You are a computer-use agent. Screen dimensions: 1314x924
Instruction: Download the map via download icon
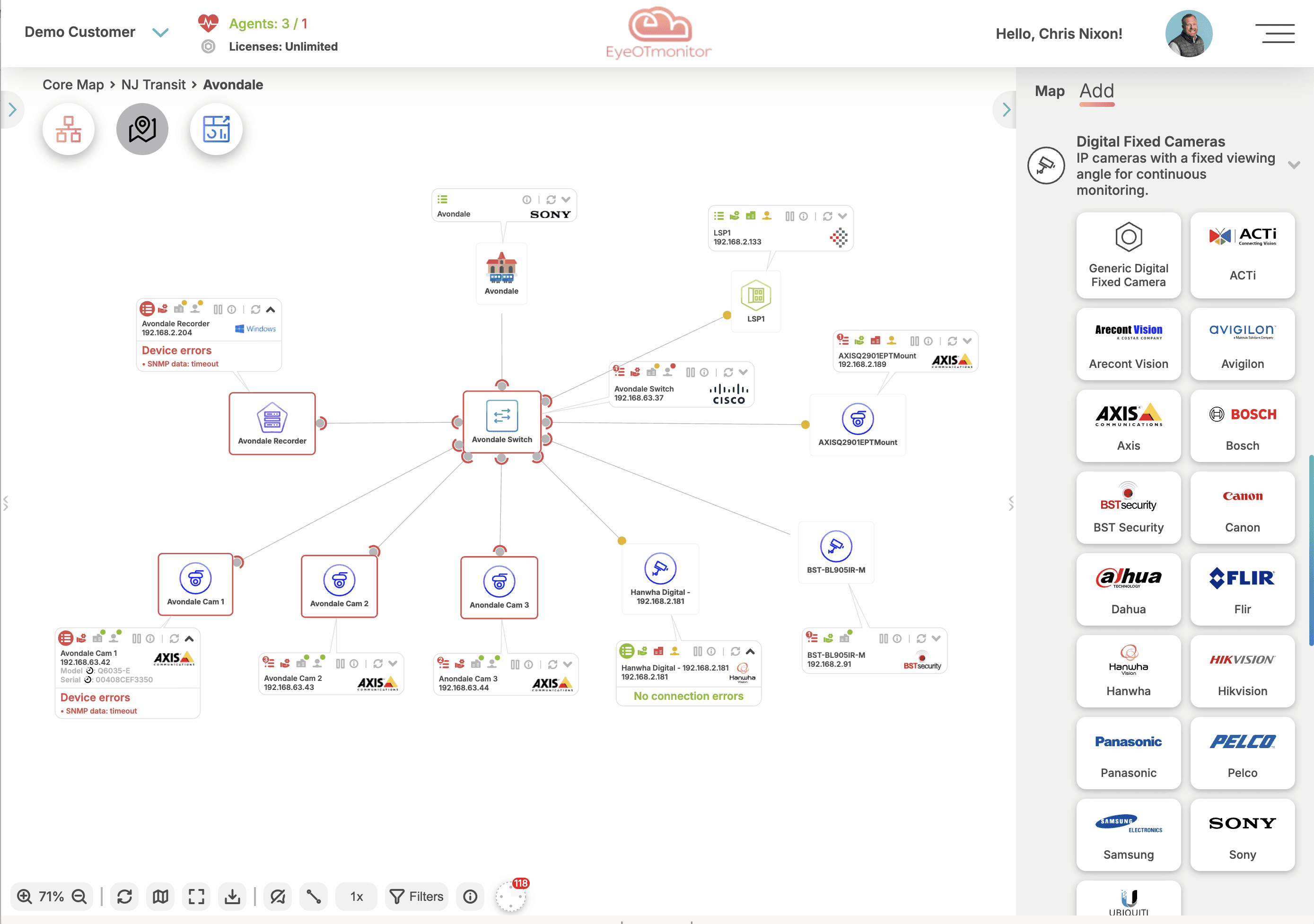[x=232, y=897]
